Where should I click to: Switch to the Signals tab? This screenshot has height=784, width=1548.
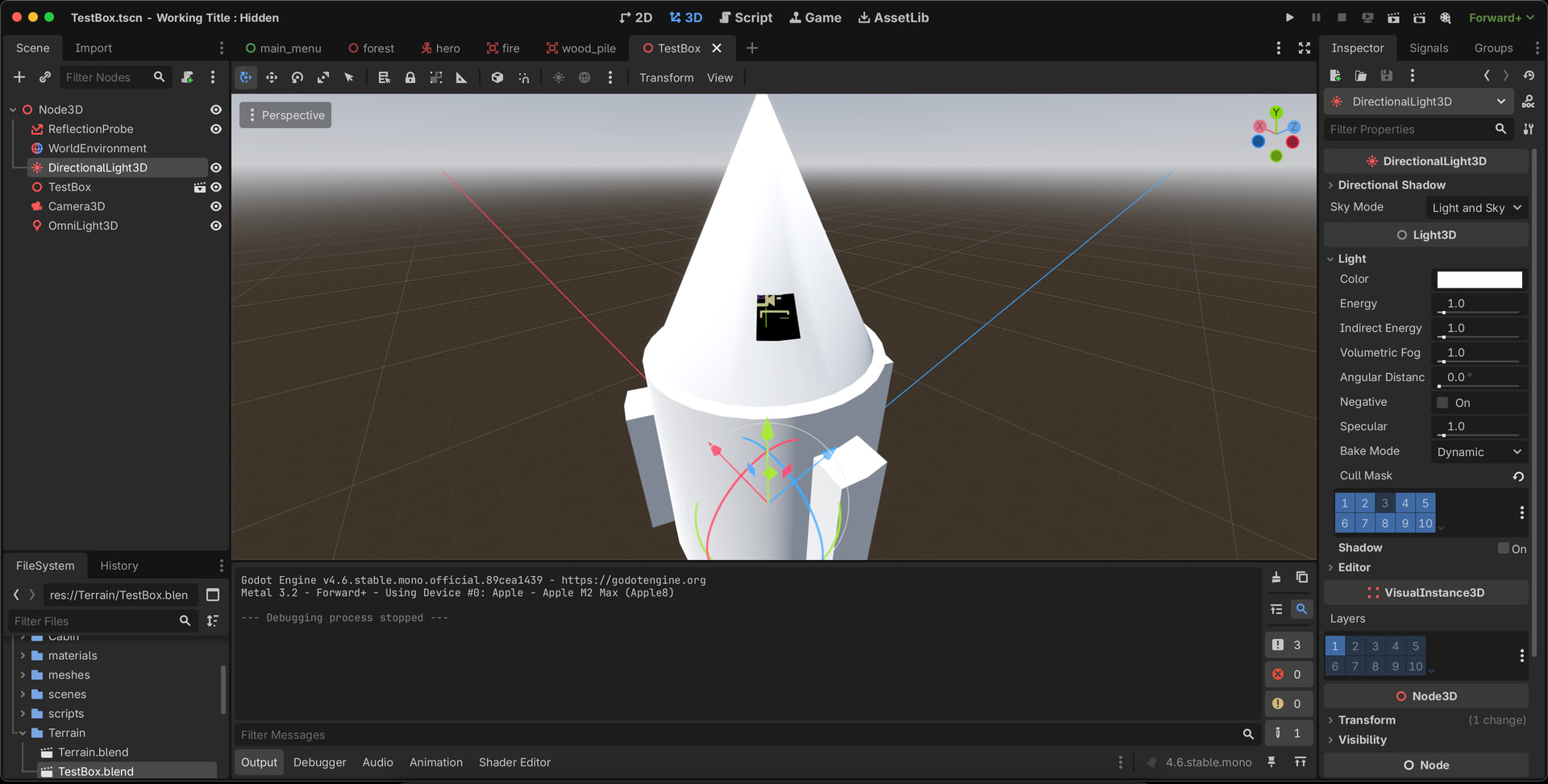1429,48
